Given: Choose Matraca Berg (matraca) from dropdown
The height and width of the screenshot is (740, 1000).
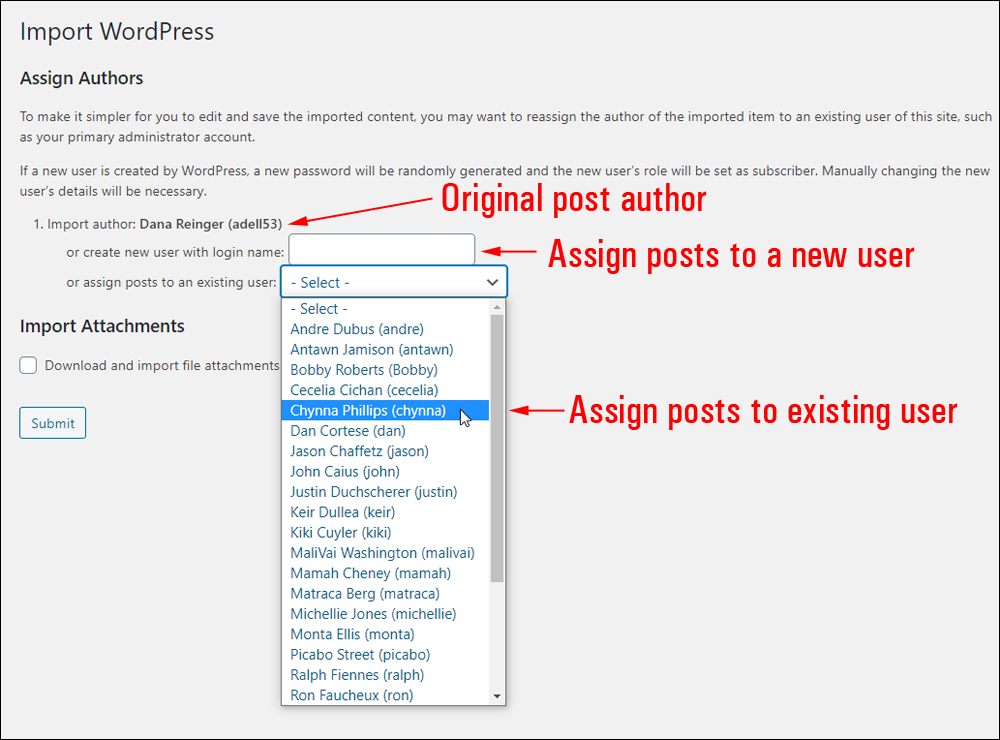Looking at the screenshot, I should (x=385, y=594).
